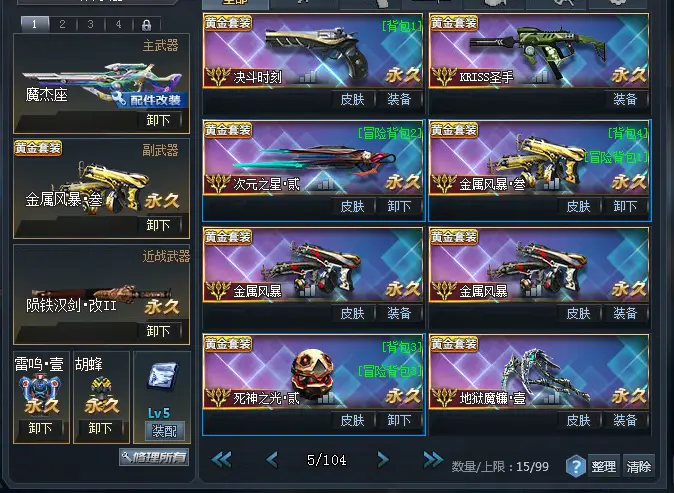Click 清除 clear button
This screenshot has height=493, width=674.
pos(638,466)
